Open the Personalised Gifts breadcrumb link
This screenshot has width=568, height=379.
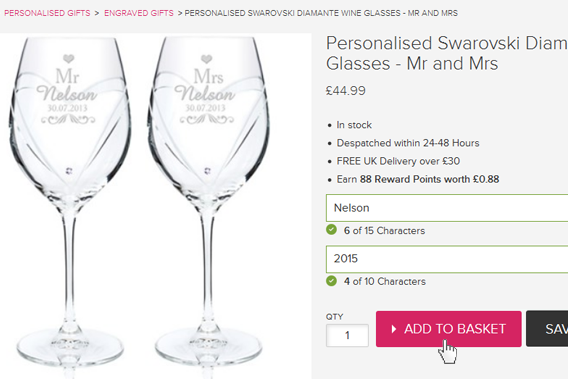tap(47, 13)
